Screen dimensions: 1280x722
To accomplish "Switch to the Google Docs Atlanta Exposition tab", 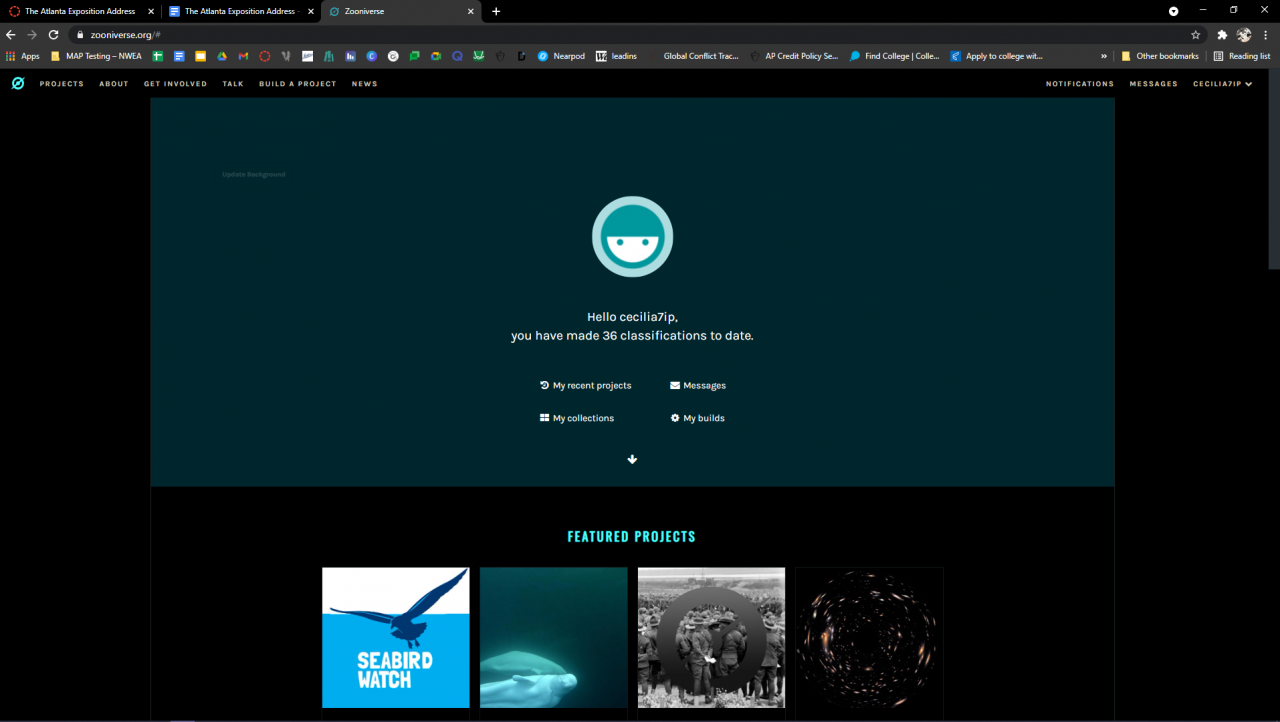I will pyautogui.click(x=240, y=11).
